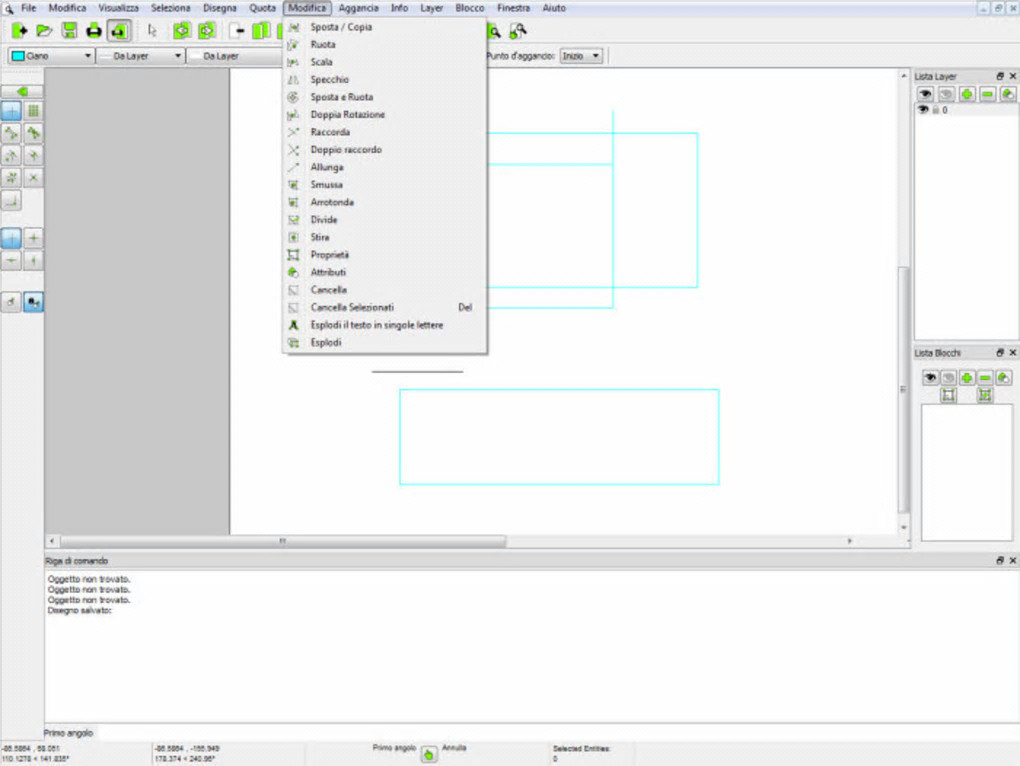Open the Layer menu

click(431, 8)
